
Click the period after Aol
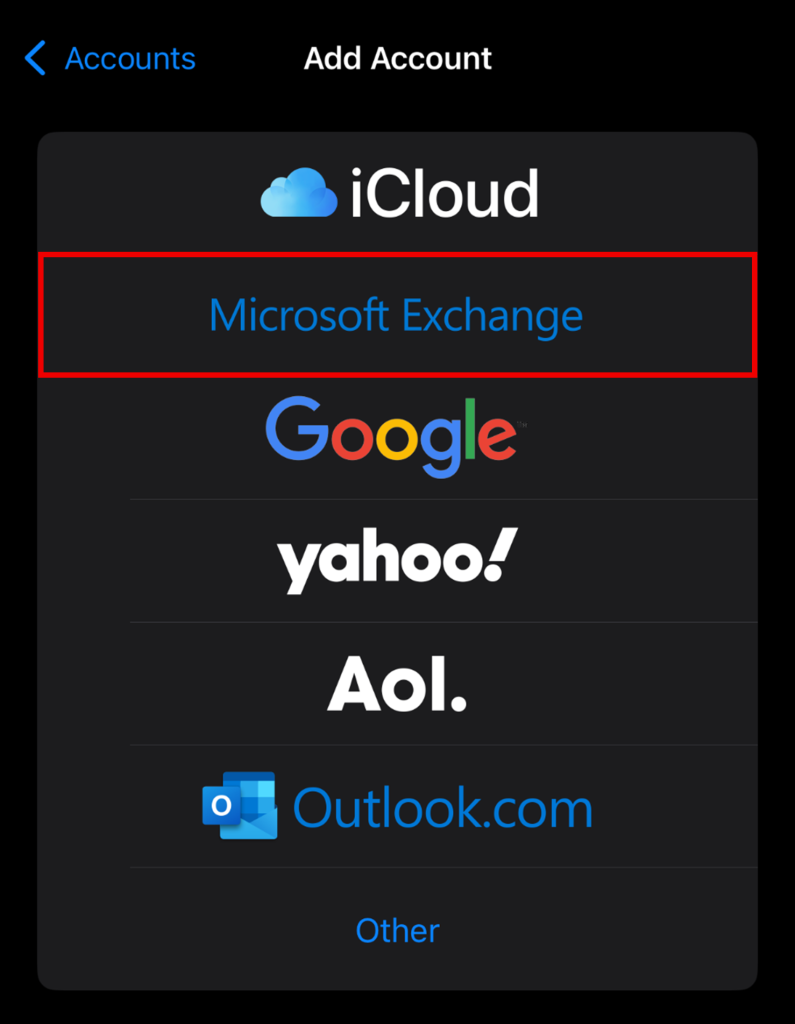coord(459,703)
